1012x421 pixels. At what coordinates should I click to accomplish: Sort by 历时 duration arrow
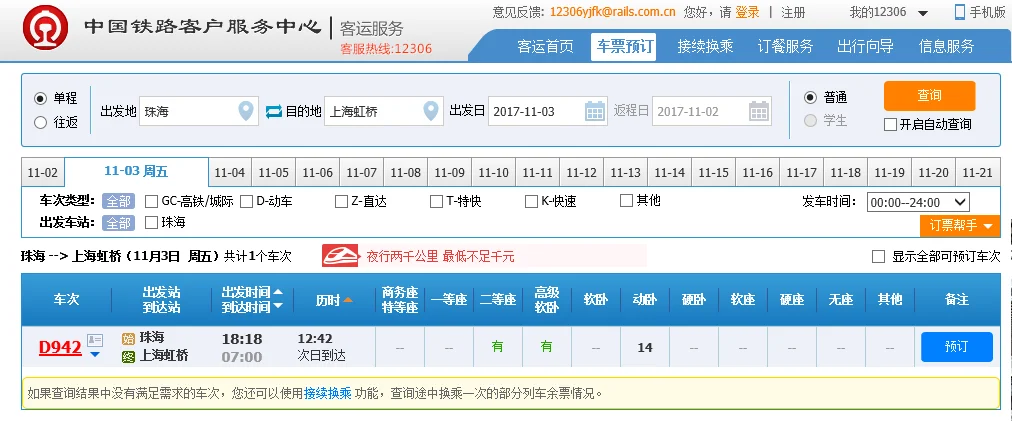tap(348, 300)
